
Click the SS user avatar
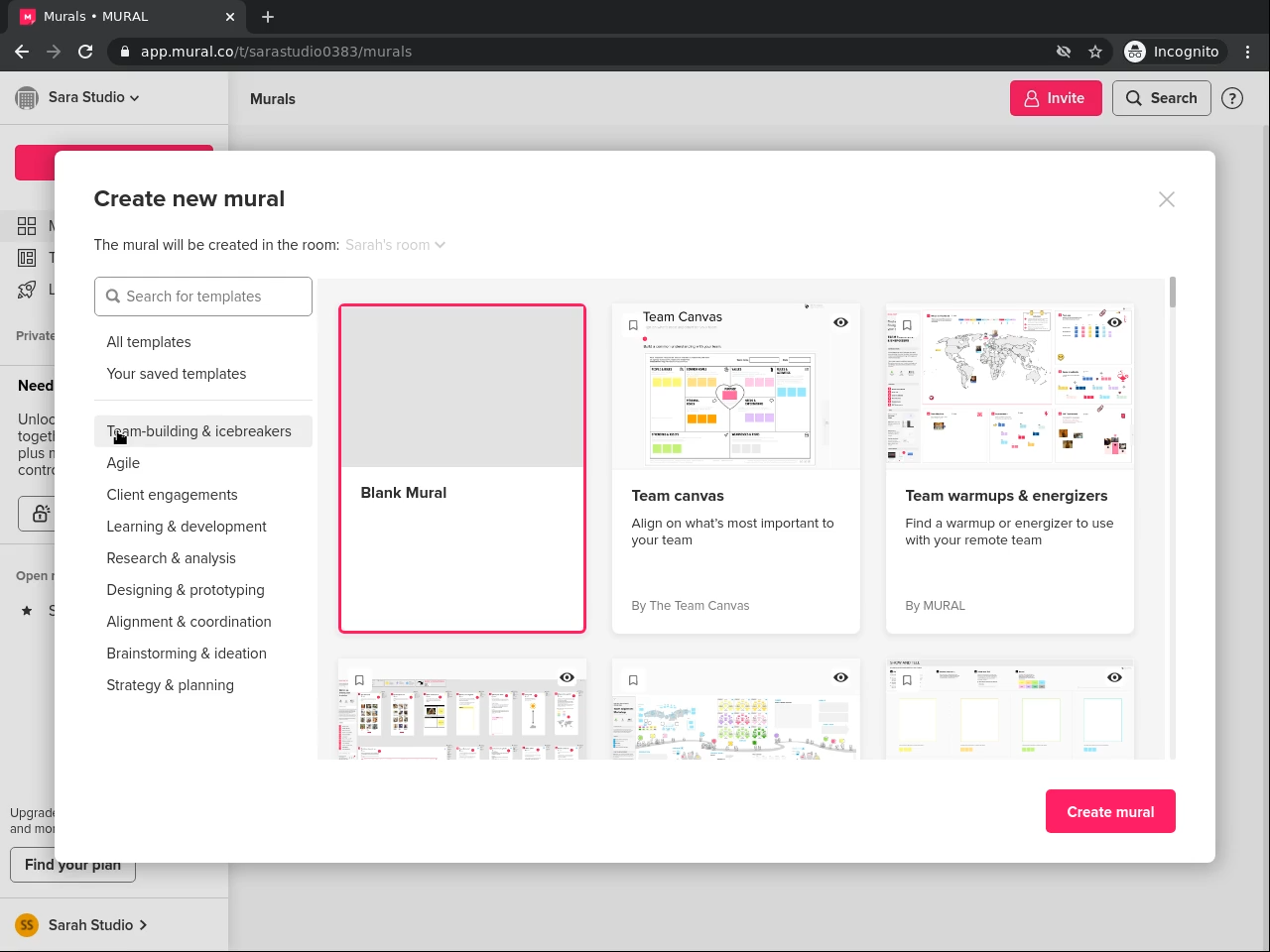[x=27, y=925]
